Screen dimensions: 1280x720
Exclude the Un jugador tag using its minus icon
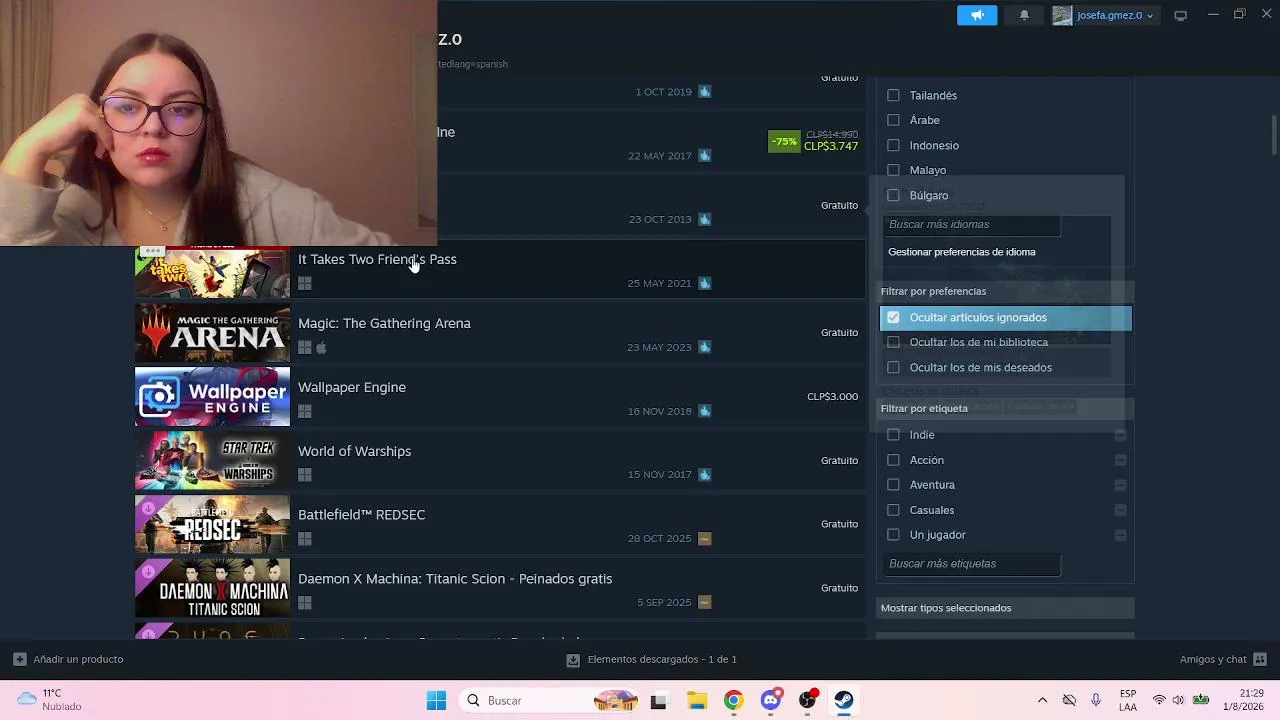coord(1120,535)
